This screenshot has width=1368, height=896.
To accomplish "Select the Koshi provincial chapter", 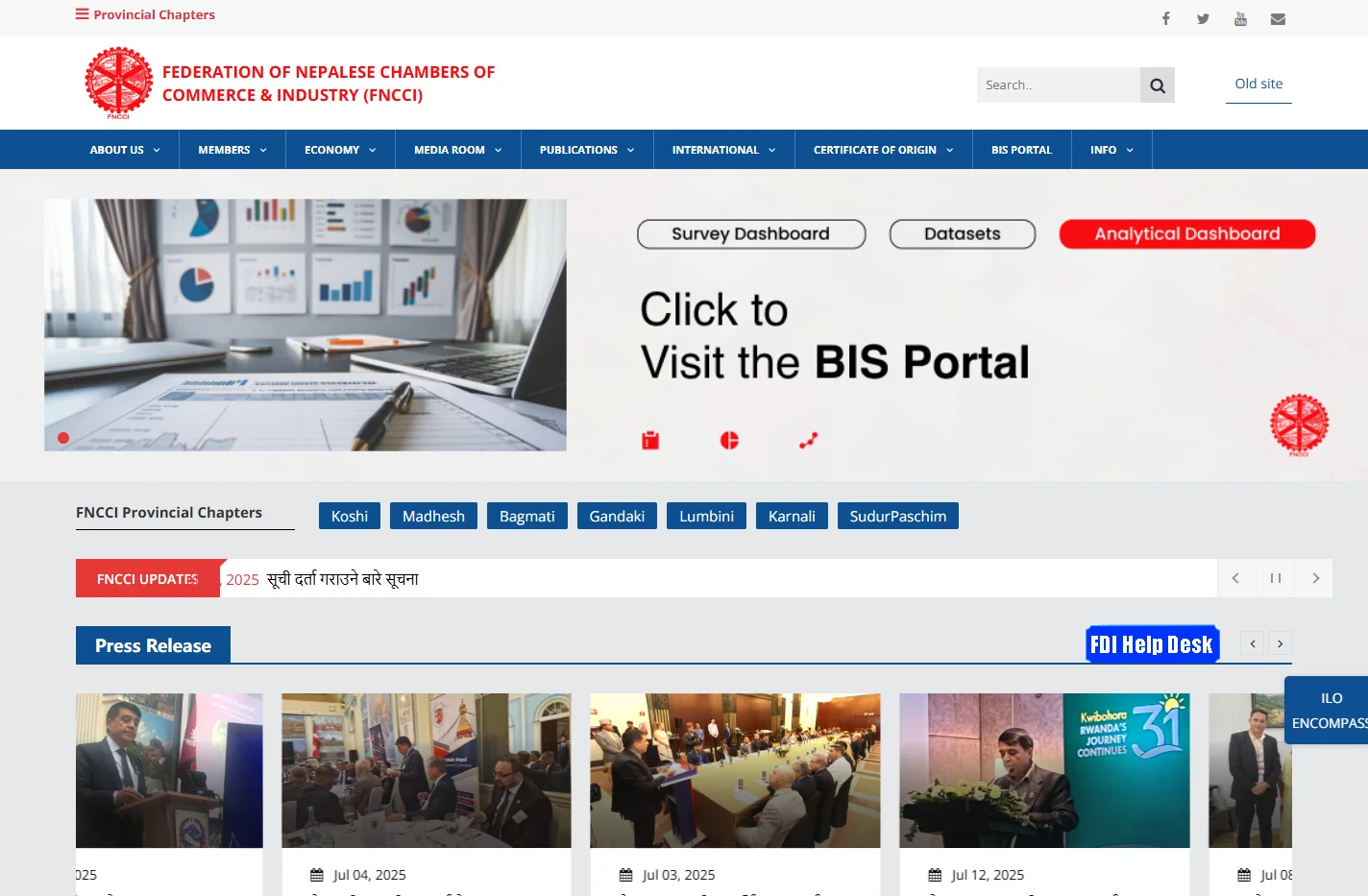I will click(x=350, y=516).
